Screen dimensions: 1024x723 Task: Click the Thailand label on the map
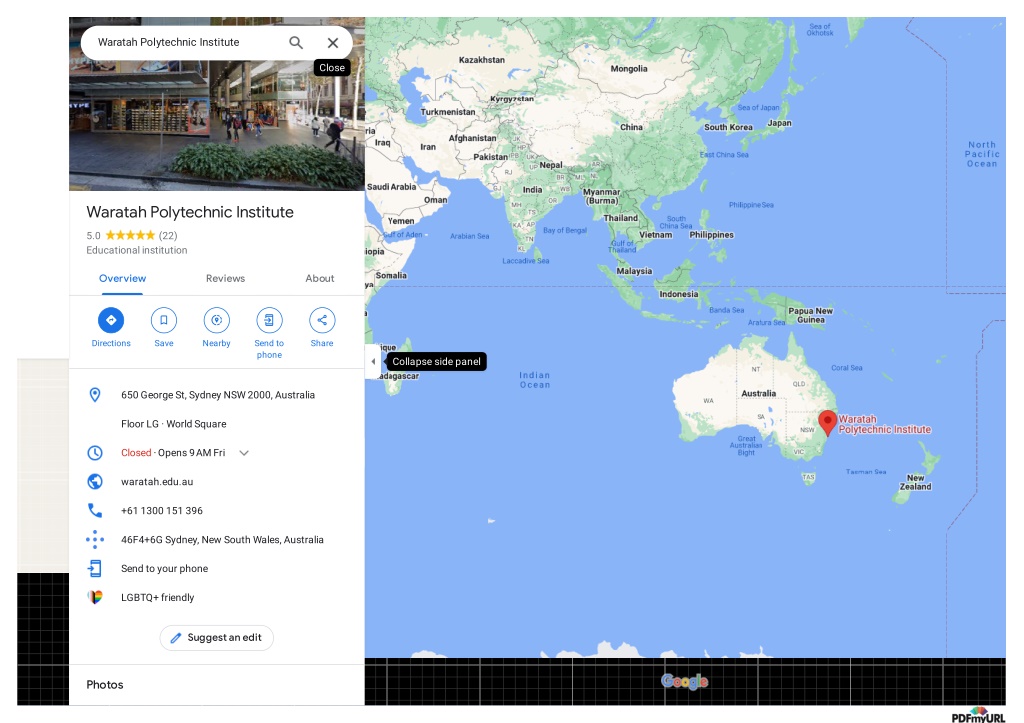coord(620,218)
